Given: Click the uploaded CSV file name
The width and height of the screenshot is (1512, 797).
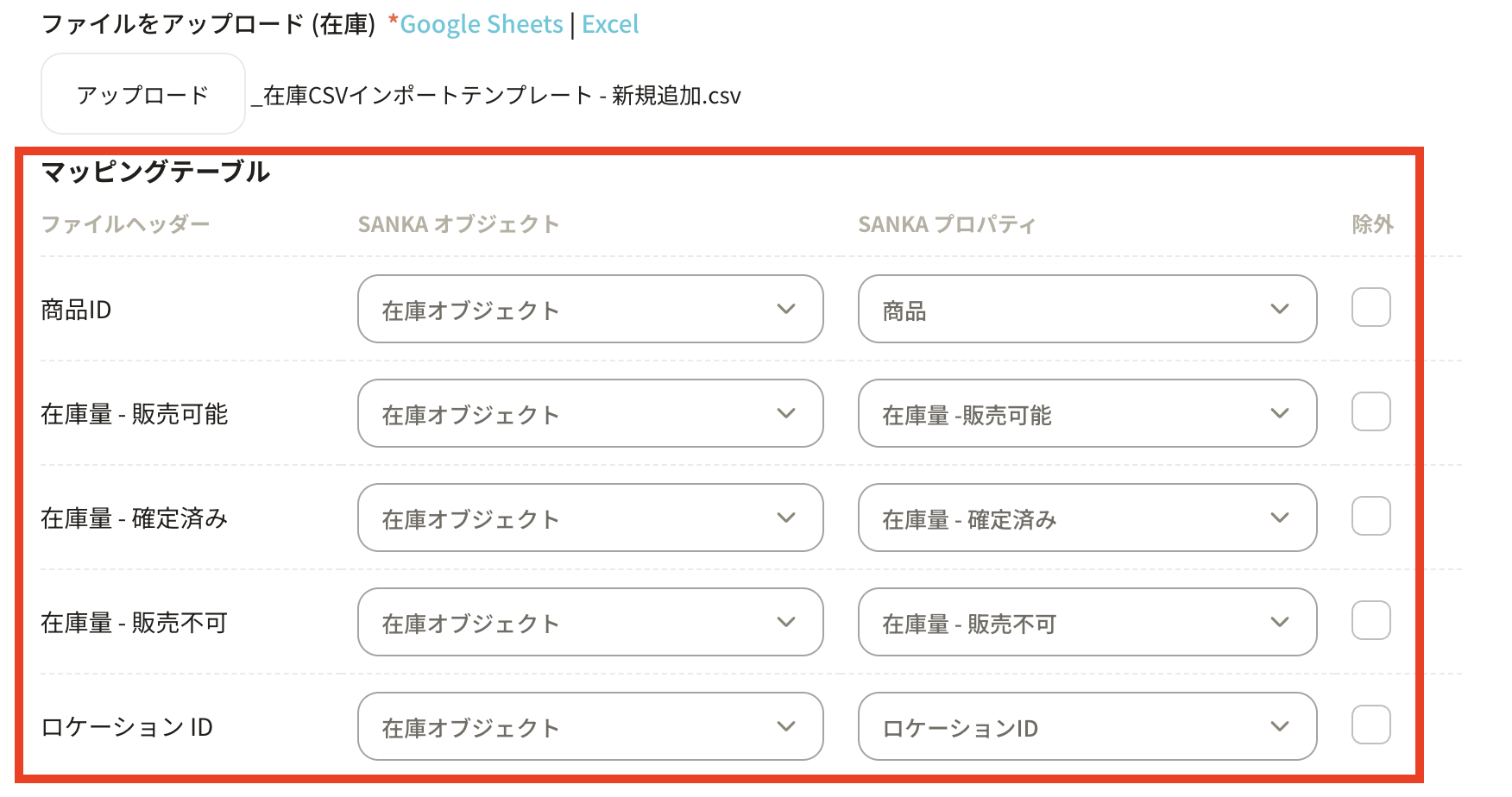Looking at the screenshot, I should point(496,95).
